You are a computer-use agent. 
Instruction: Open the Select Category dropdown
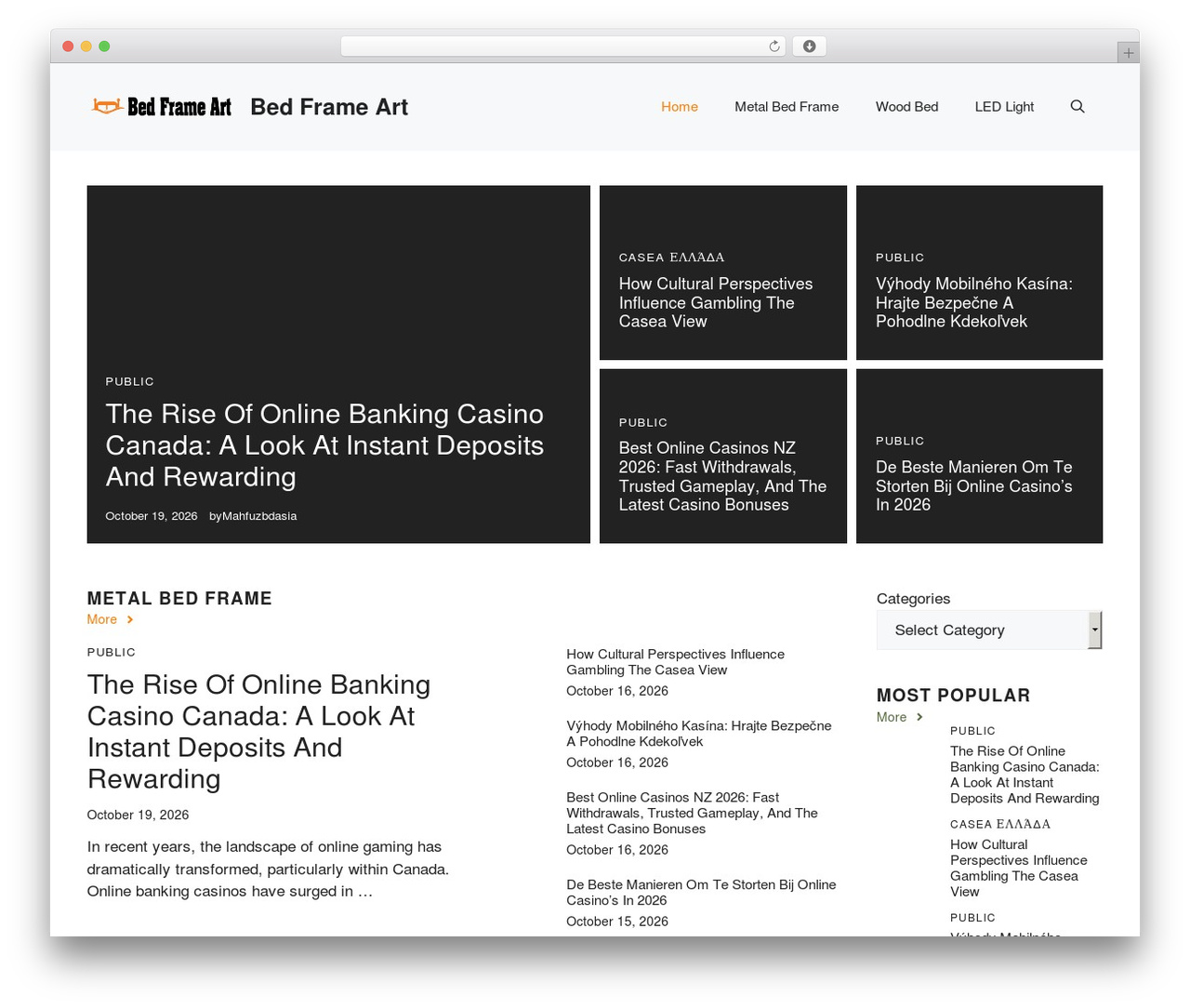pos(989,630)
